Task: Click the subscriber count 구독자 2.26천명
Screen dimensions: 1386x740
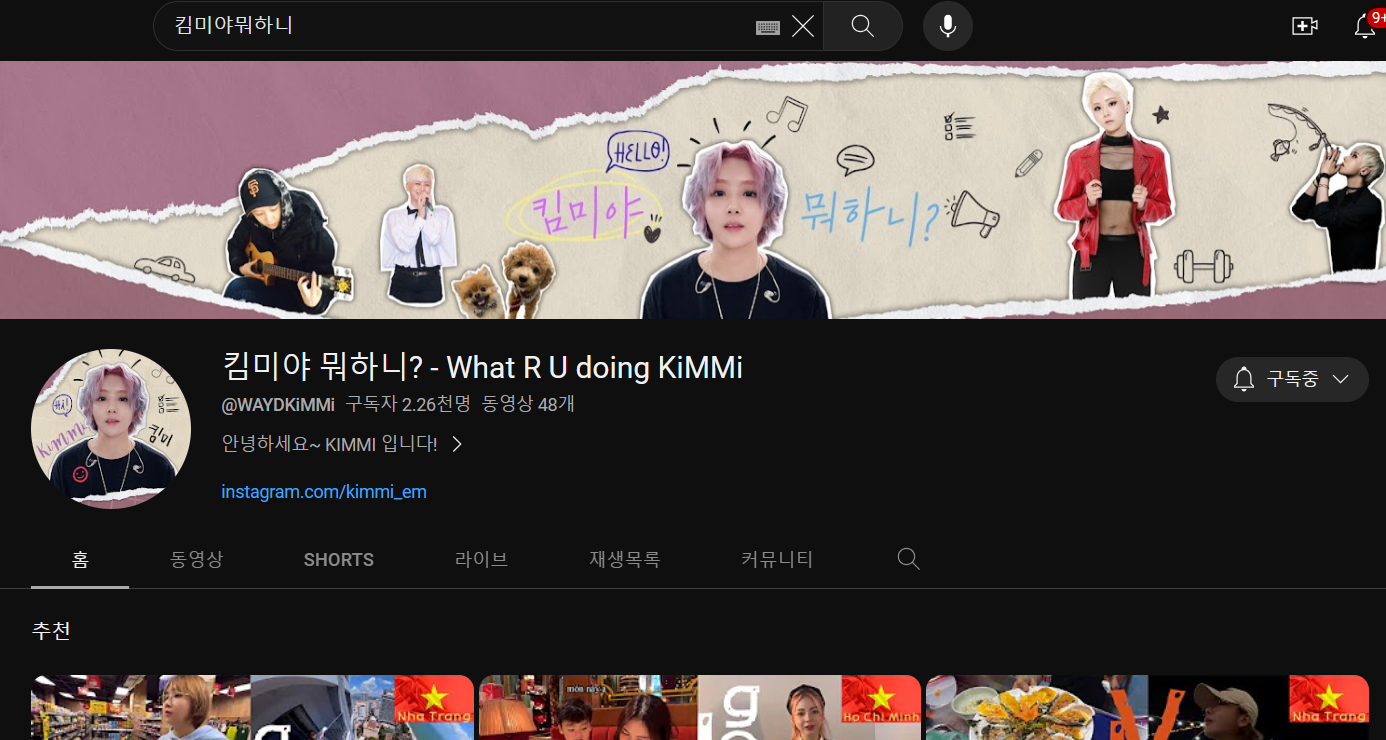Action: (408, 405)
